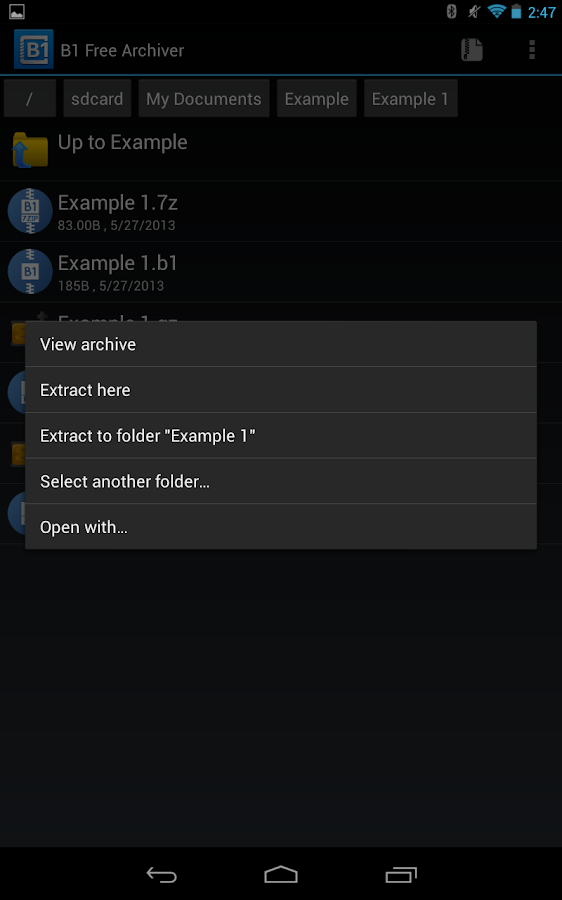The image size is (562, 900).
Task: Tap the Example 1.7z archive icon
Action: click(x=30, y=211)
